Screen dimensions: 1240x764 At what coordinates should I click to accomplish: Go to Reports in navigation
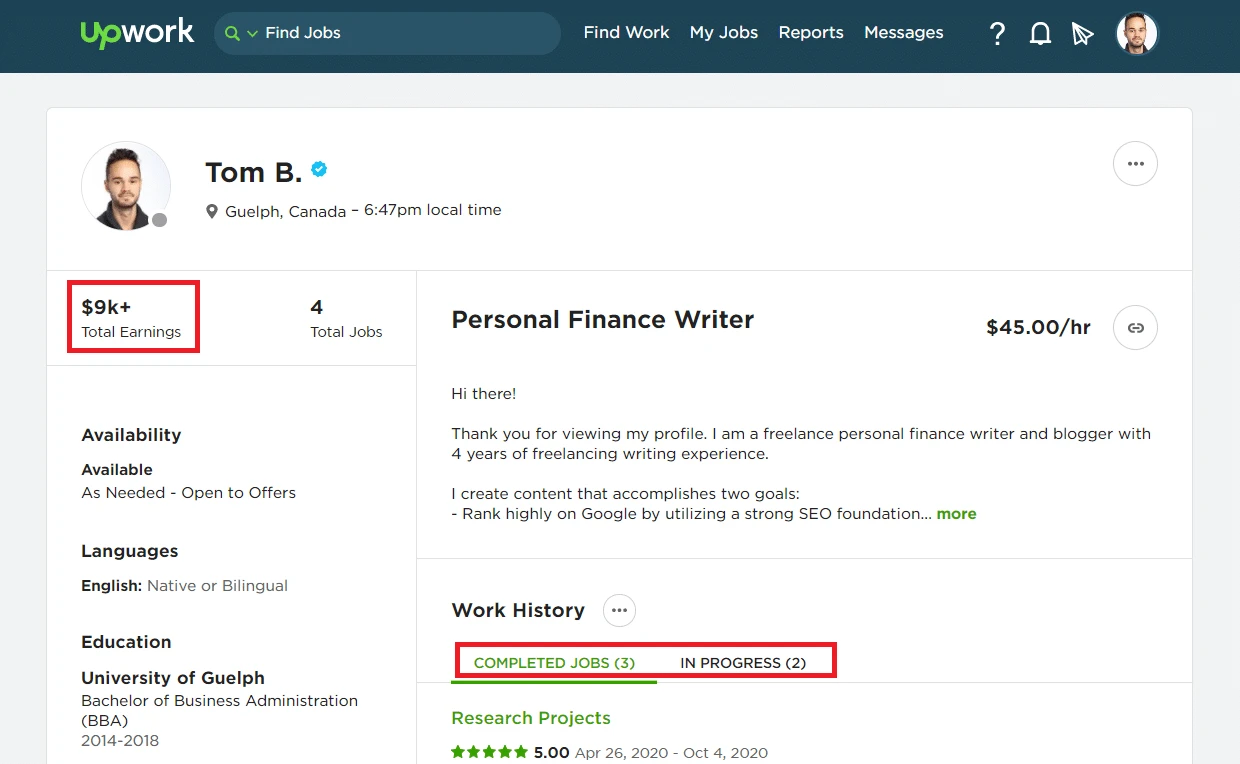[811, 33]
